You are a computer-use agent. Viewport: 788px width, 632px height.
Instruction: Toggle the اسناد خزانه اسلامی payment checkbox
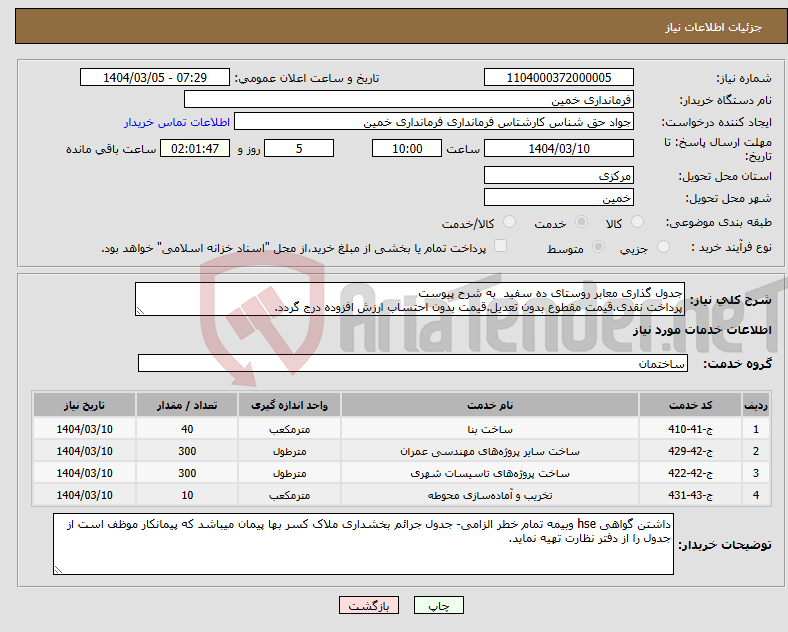[x=501, y=246]
